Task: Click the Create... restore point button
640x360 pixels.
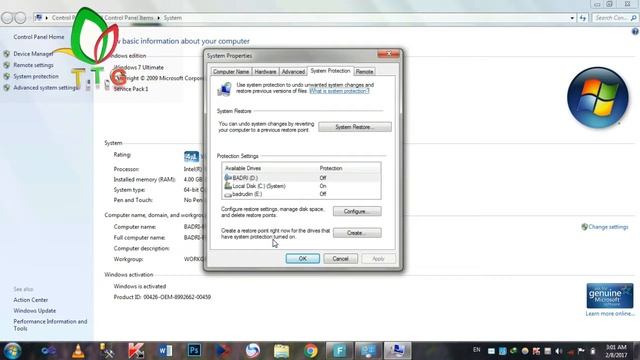Action: (357, 233)
